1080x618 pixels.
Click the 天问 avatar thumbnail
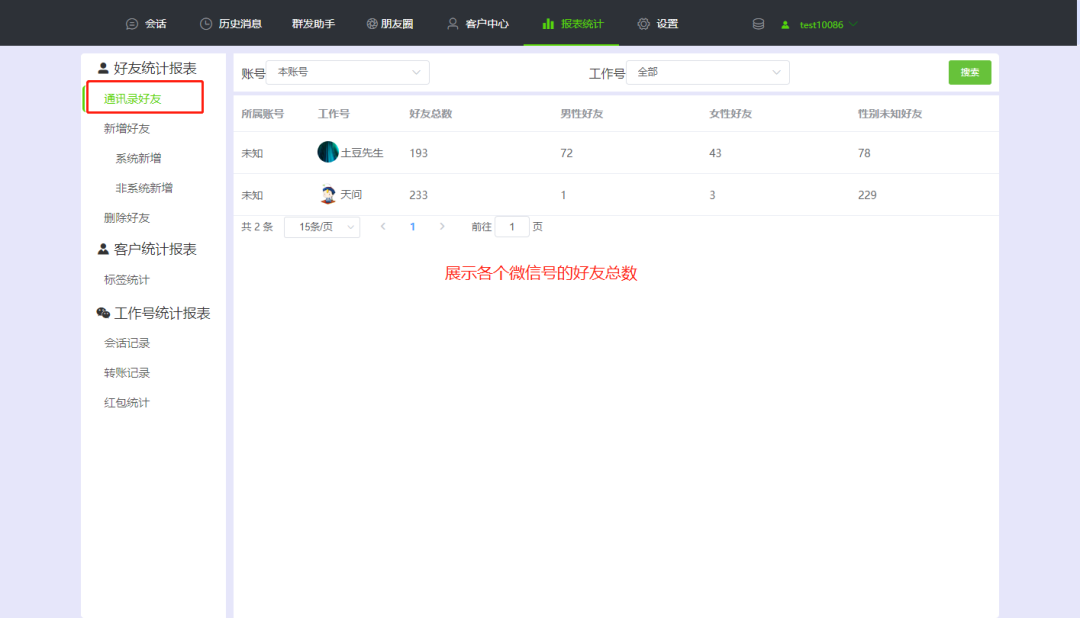328,194
